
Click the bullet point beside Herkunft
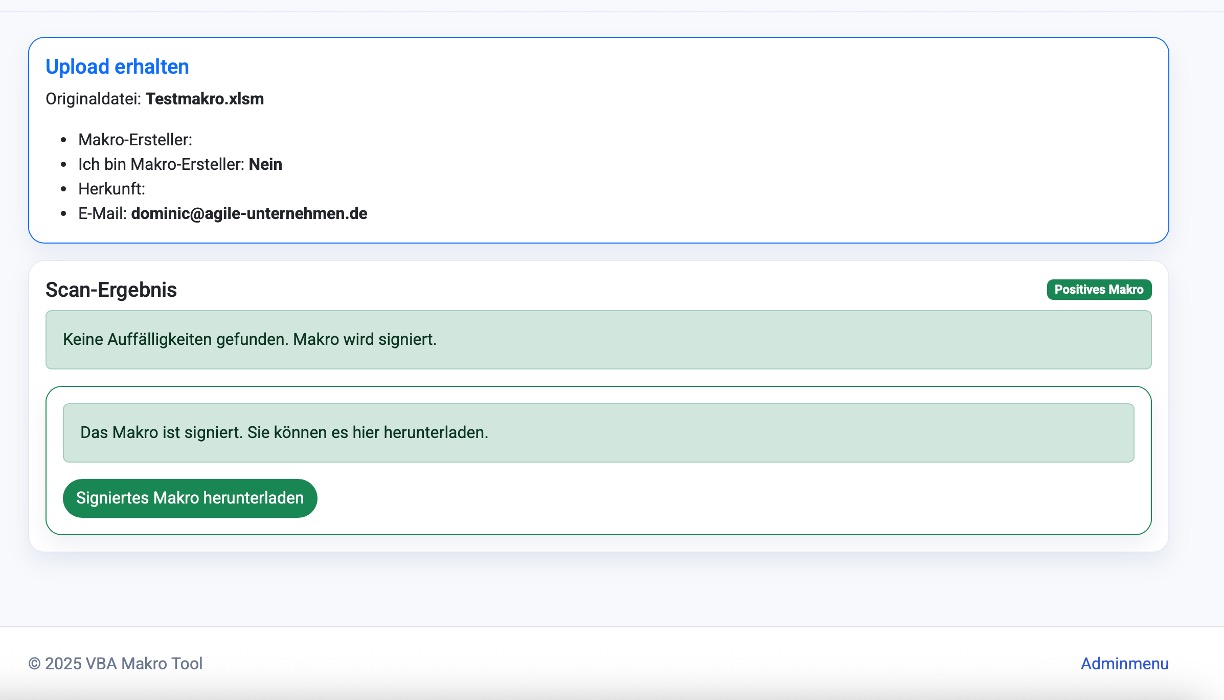[x=65, y=189]
